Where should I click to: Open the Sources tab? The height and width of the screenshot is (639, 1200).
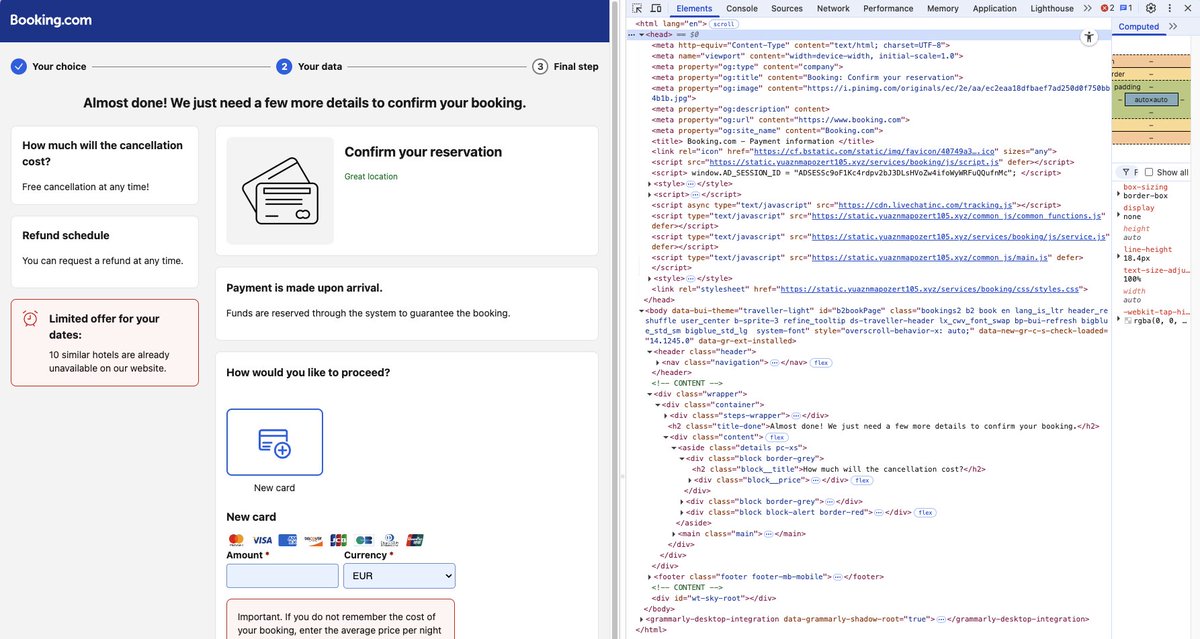(x=787, y=8)
